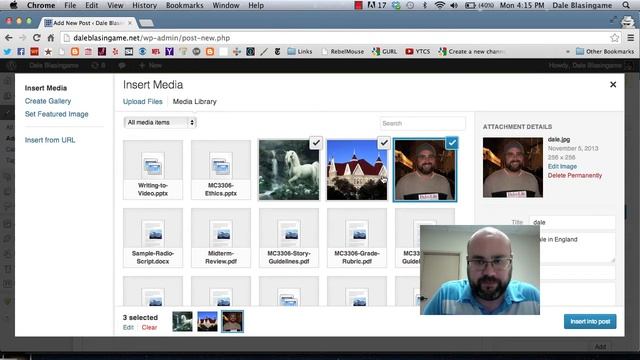Open the Chrome hamburger menu

[x=631, y=38]
